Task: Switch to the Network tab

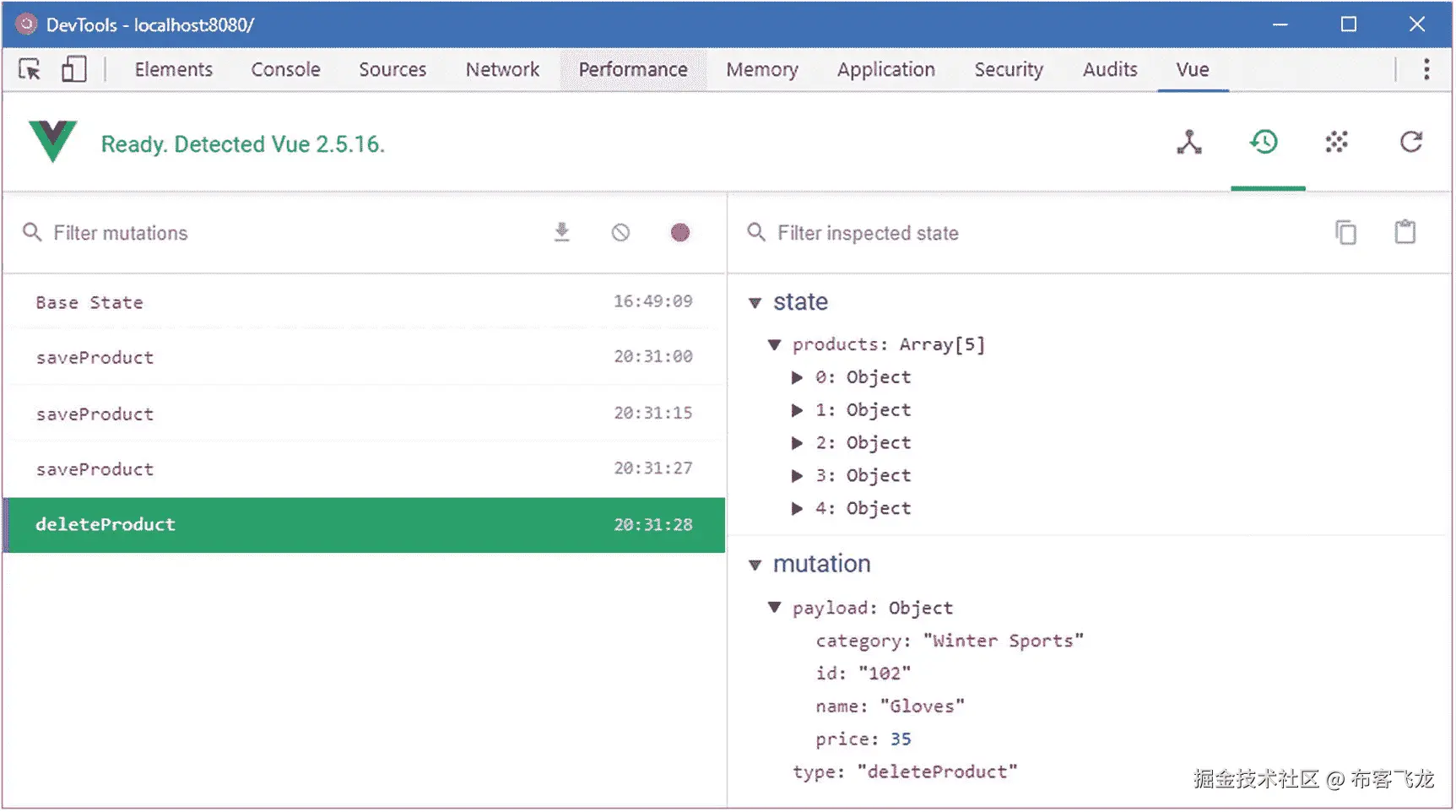Action: (x=502, y=69)
